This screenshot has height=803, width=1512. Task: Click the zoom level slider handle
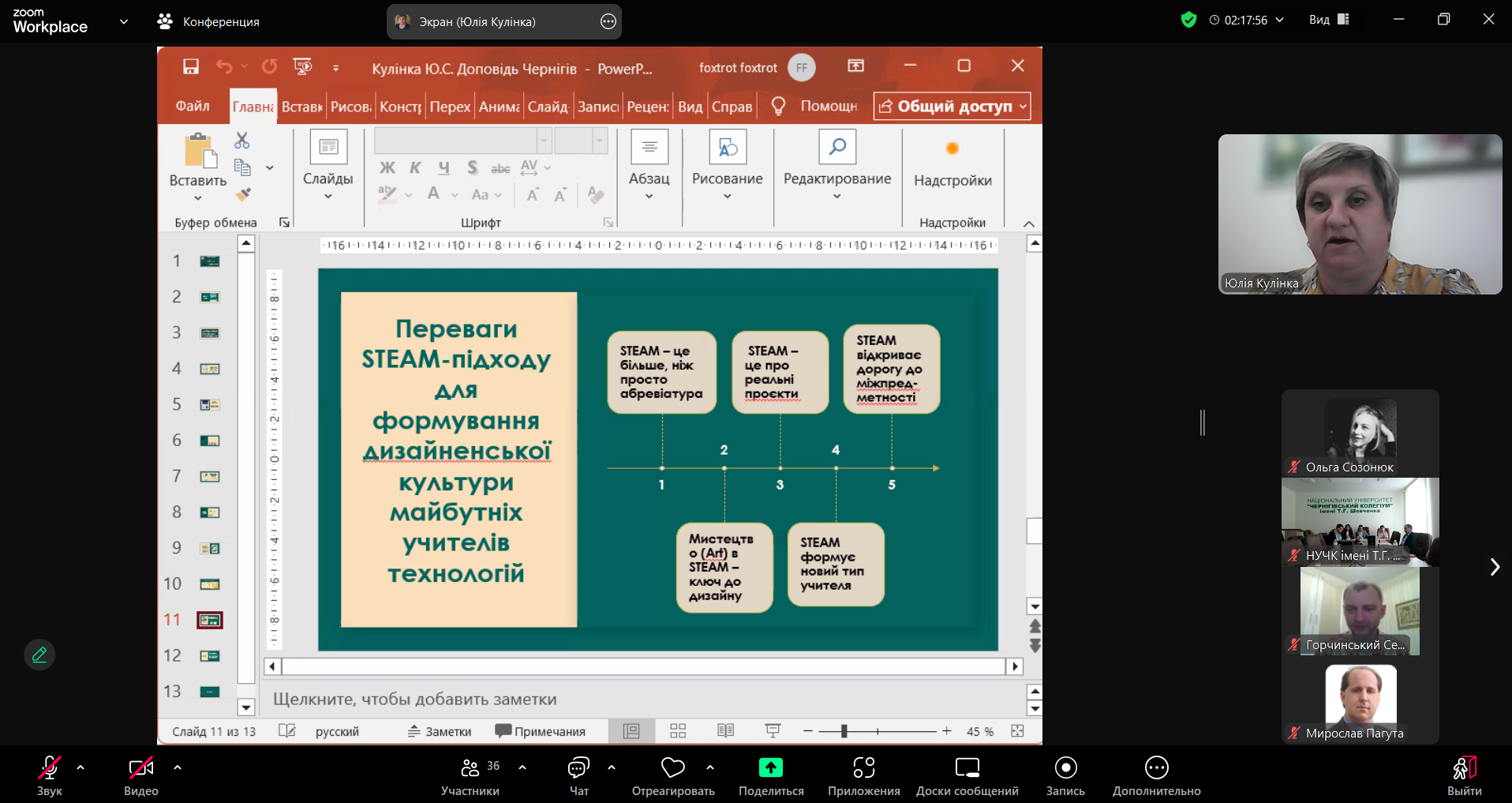(844, 732)
